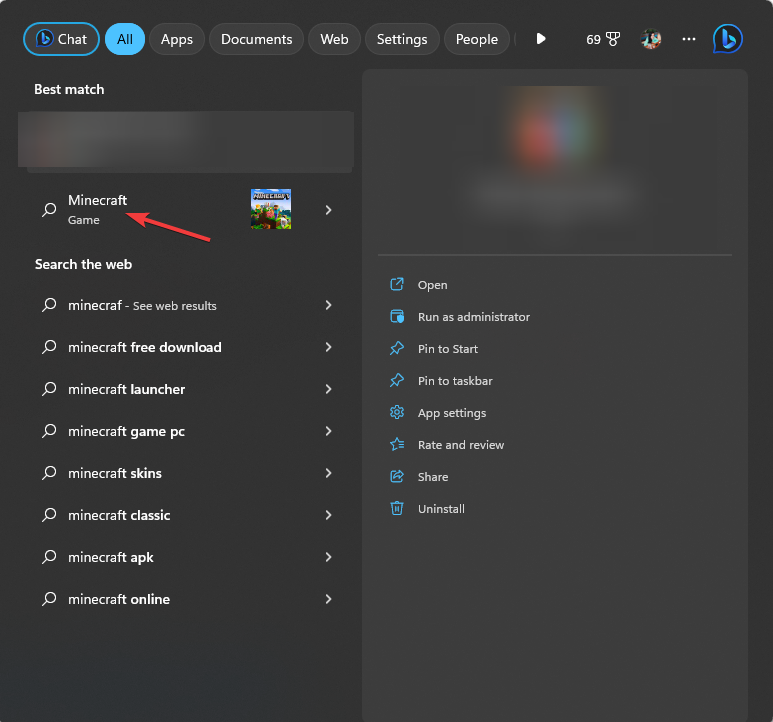Switch to the Web filter tab
The image size is (773, 722).
coord(334,39)
